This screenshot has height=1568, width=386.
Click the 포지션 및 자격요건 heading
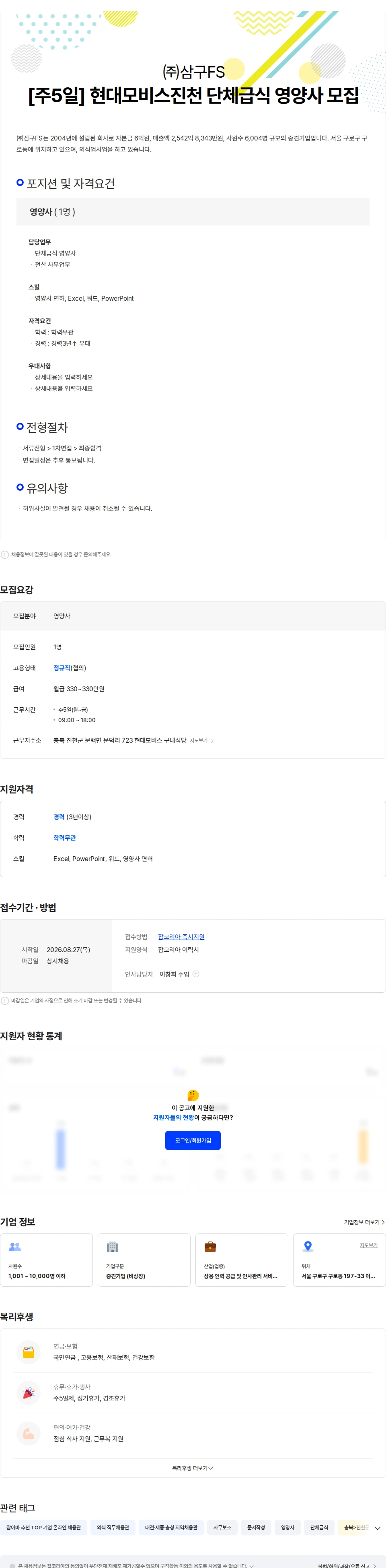coord(70,183)
